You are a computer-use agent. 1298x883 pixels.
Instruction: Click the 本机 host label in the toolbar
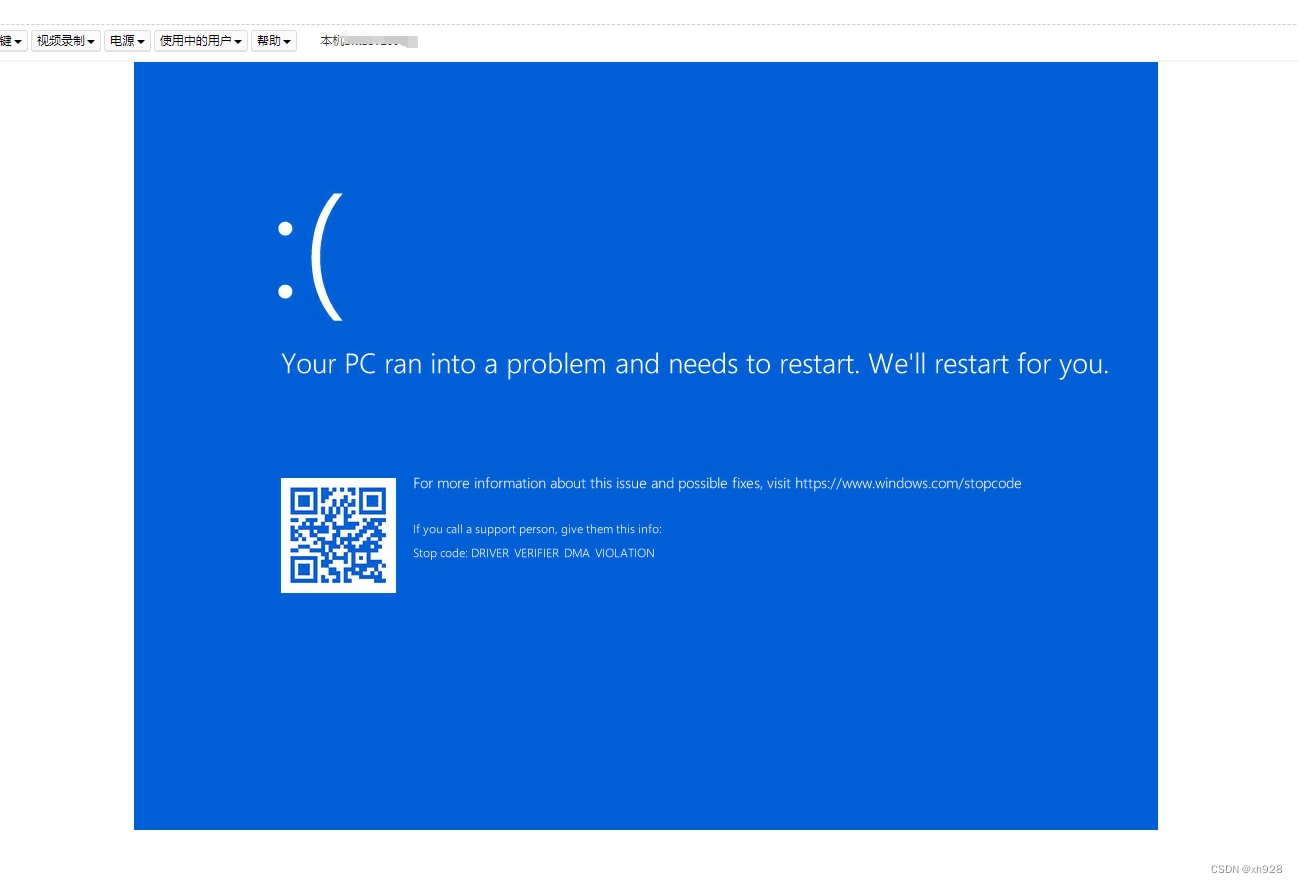pos(367,41)
